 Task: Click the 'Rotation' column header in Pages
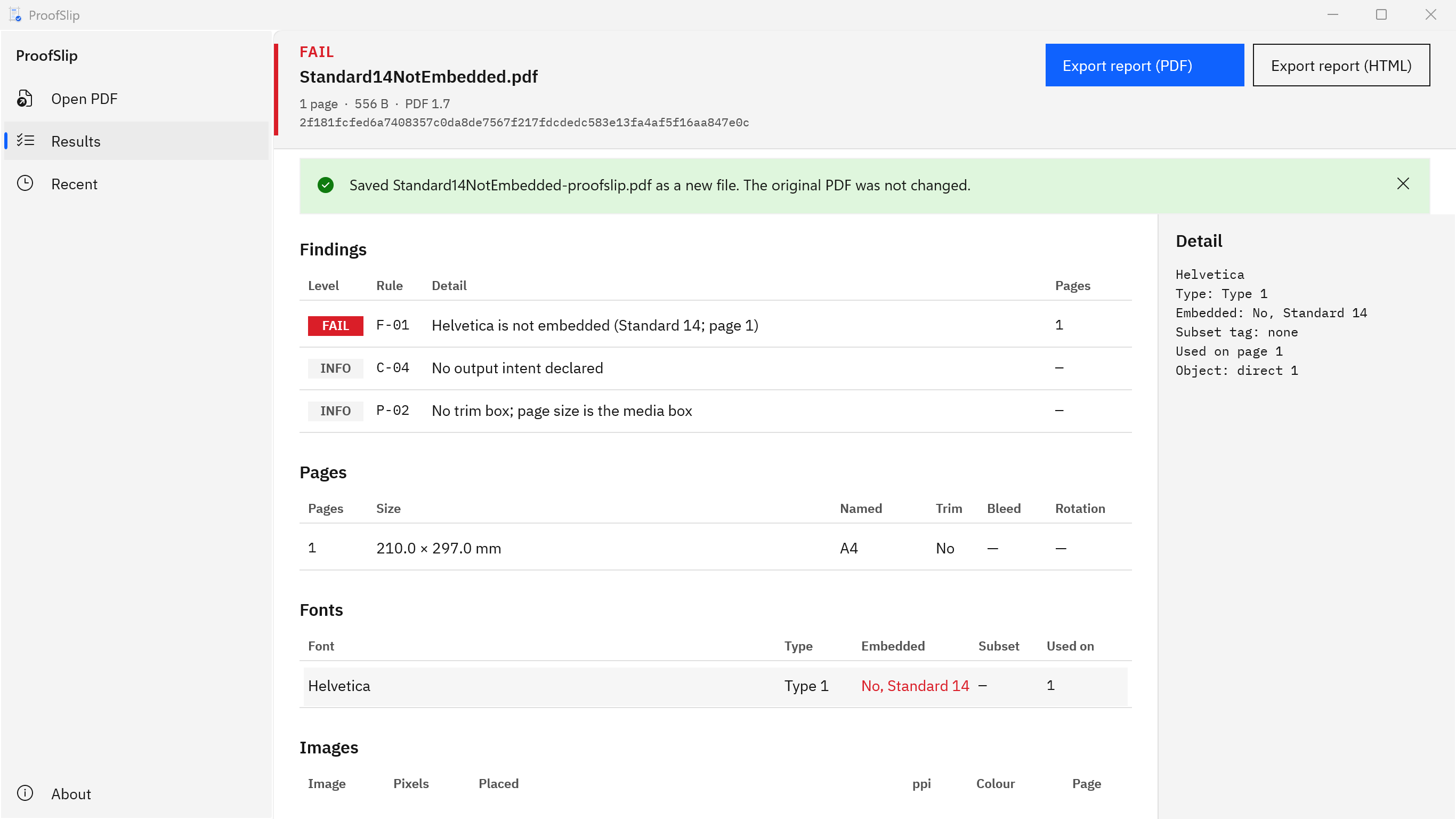[x=1080, y=509]
